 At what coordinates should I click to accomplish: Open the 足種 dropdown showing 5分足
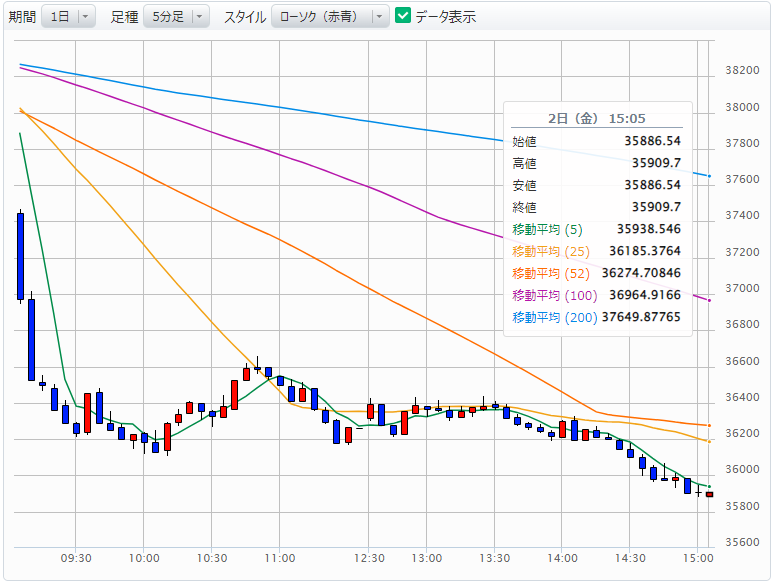click(x=176, y=17)
